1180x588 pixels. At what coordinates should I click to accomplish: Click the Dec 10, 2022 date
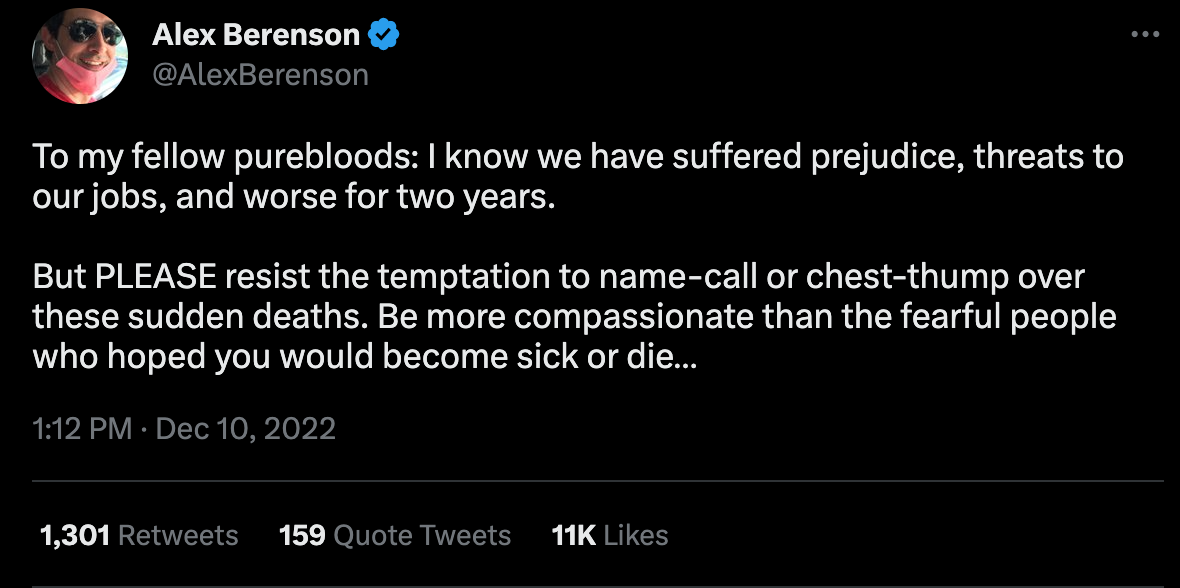(x=246, y=429)
